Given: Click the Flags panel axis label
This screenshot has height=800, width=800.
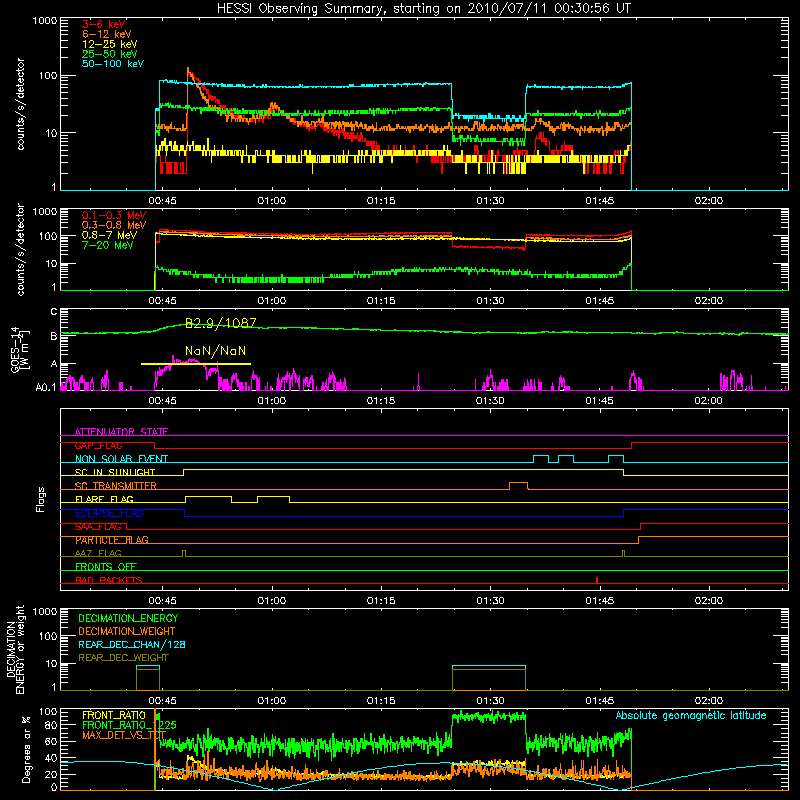Looking at the screenshot, I should point(40,499).
